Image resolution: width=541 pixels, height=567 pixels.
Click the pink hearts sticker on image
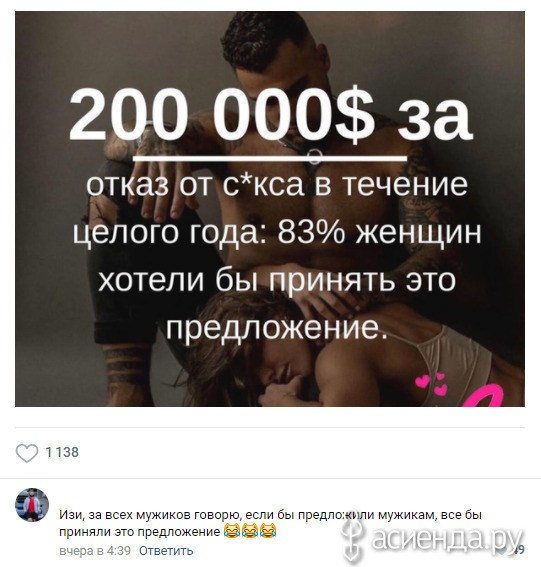pos(432,384)
